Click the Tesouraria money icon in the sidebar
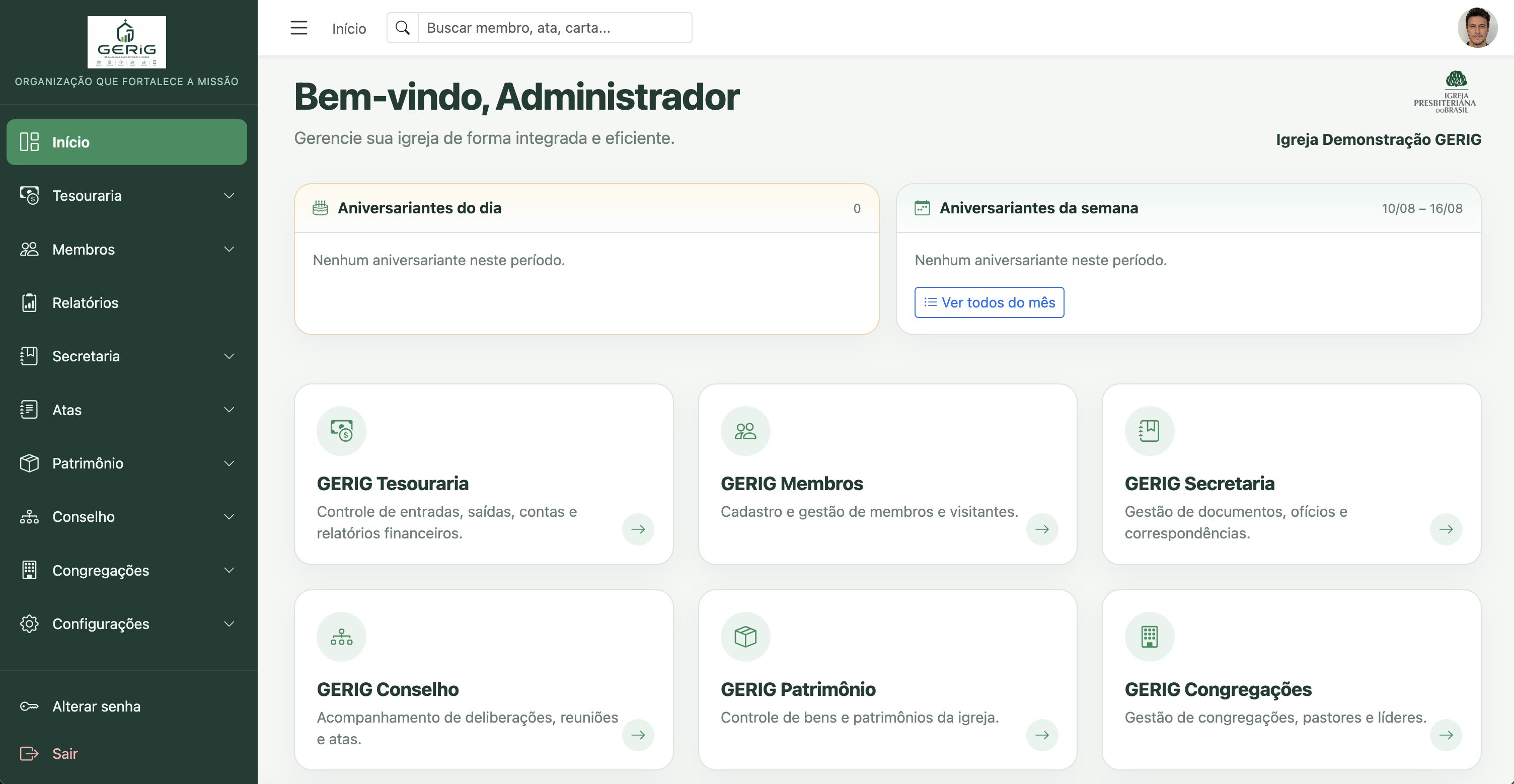The width and height of the screenshot is (1514, 784). (x=29, y=195)
